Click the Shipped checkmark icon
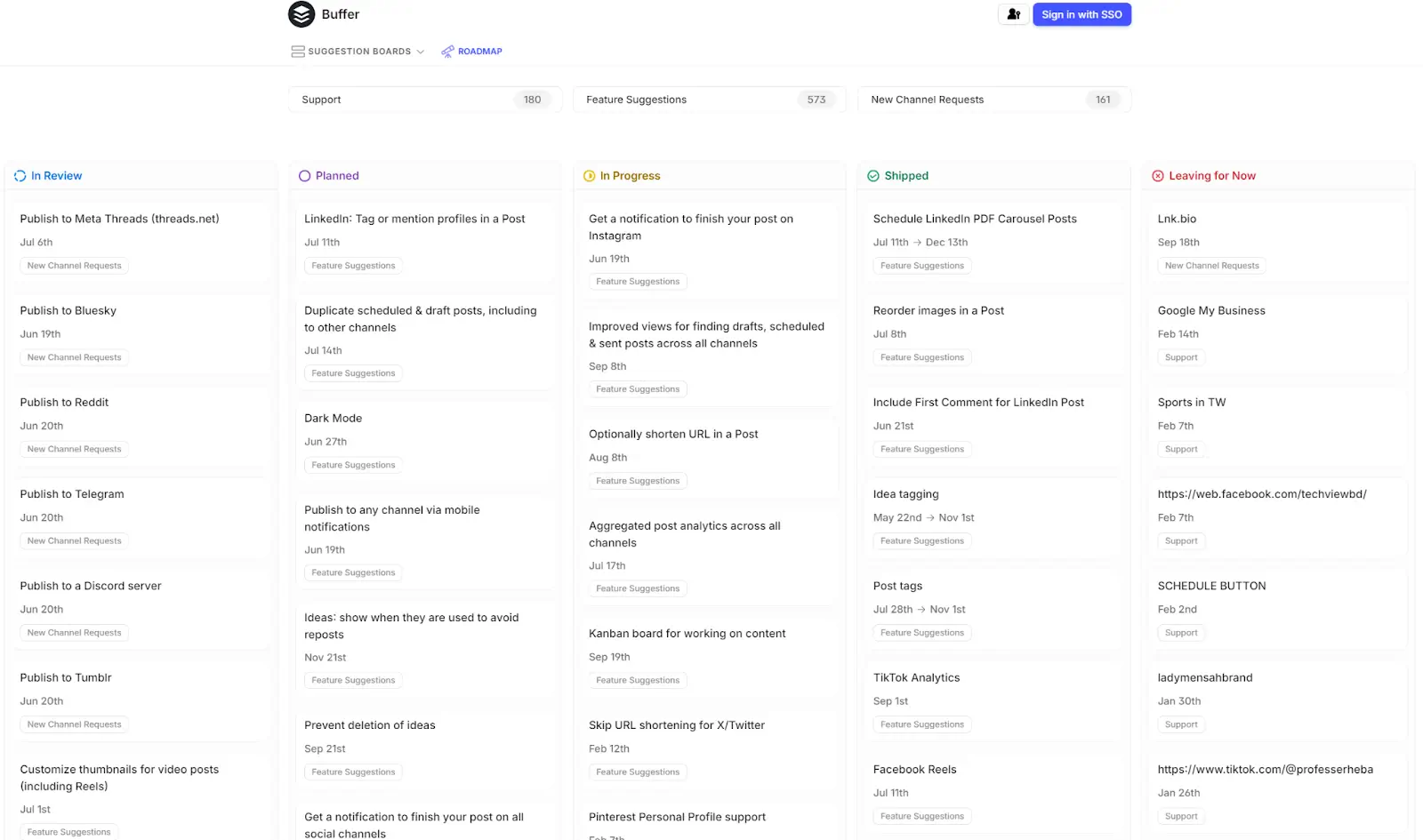The width and height of the screenshot is (1423, 840). (x=872, y=175)
